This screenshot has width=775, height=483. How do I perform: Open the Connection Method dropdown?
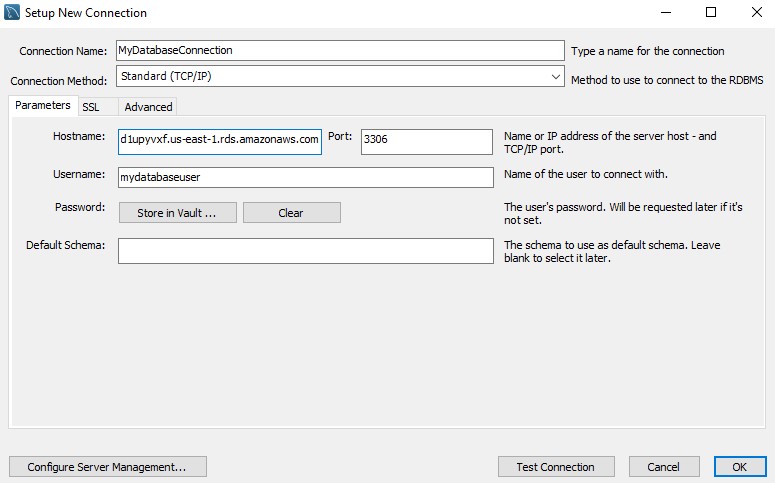[x=340, y=76]
